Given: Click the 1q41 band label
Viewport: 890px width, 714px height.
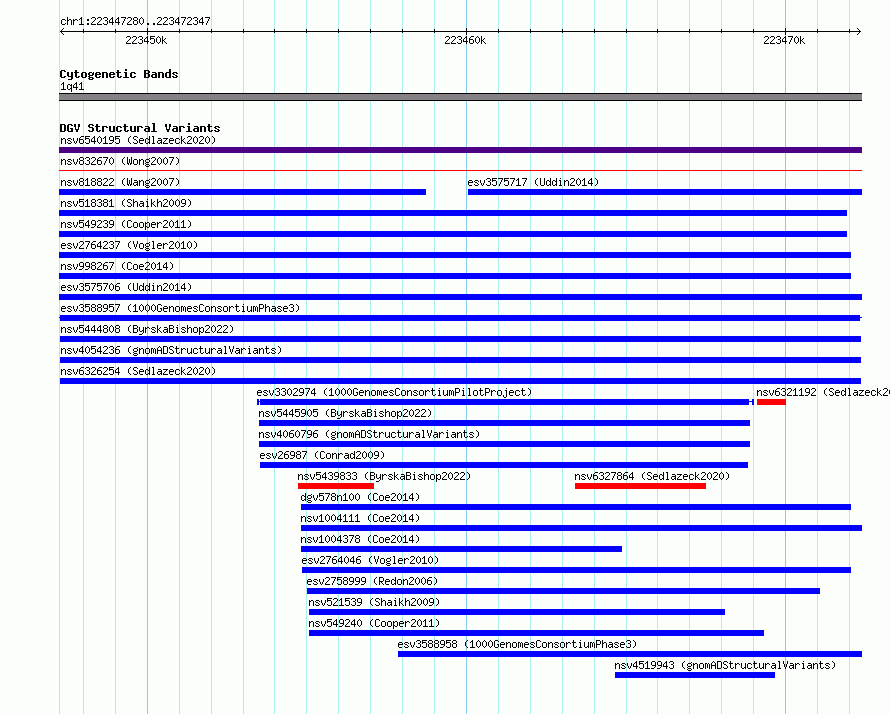Looking at the screenshot, I should point(72,86).
